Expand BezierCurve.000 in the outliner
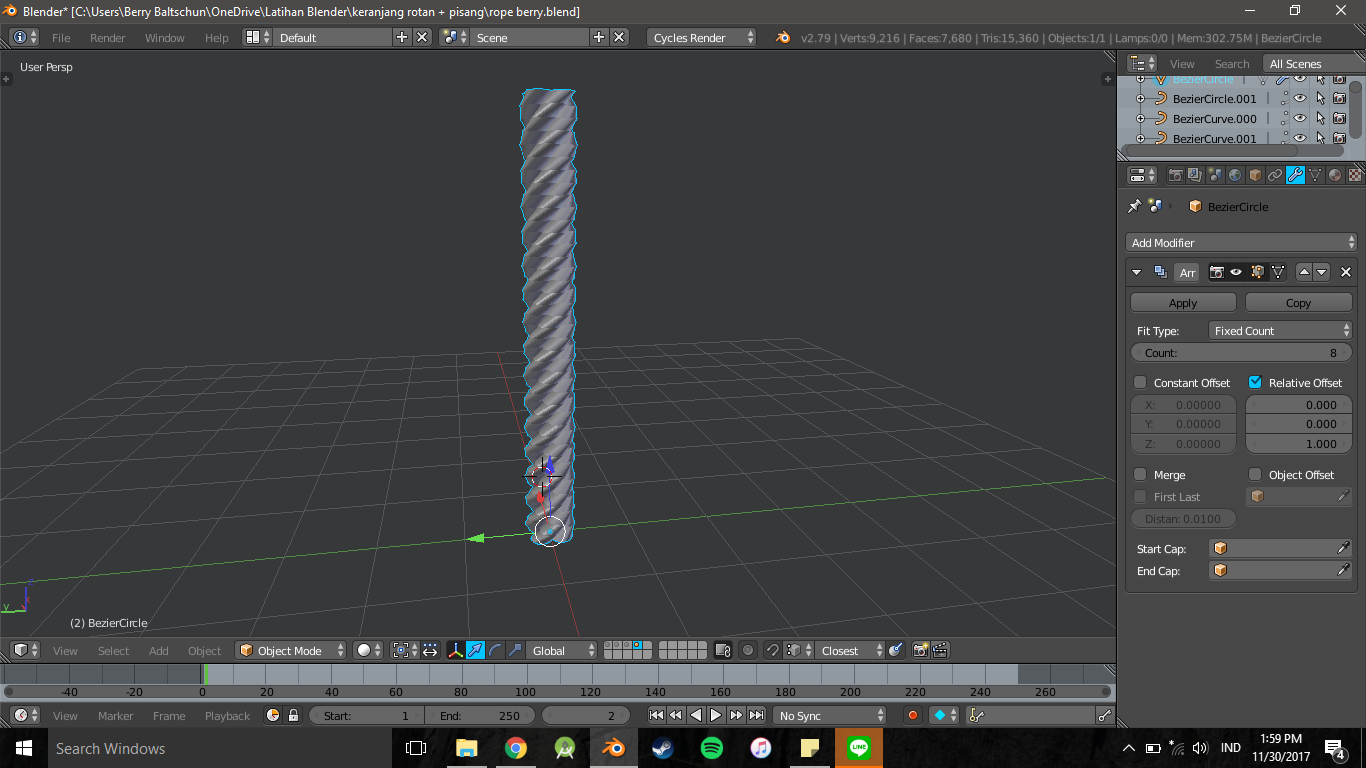 [1140, 119]
